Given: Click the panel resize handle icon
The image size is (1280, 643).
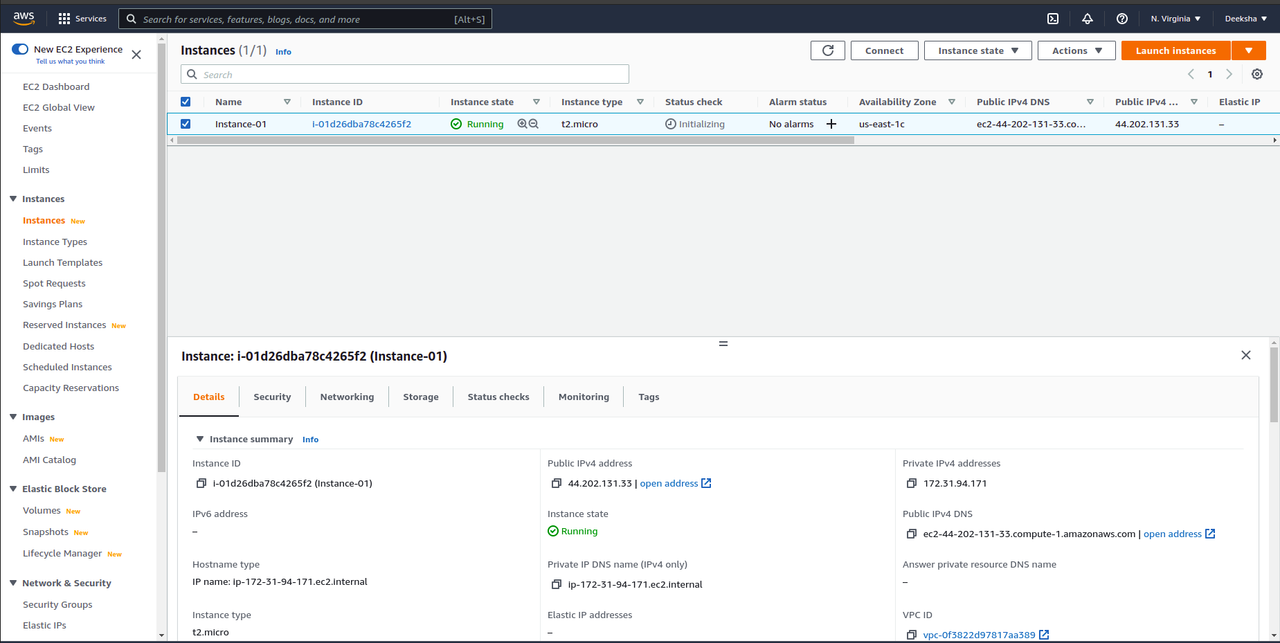Looking at the screenshot, I should 723,343.
